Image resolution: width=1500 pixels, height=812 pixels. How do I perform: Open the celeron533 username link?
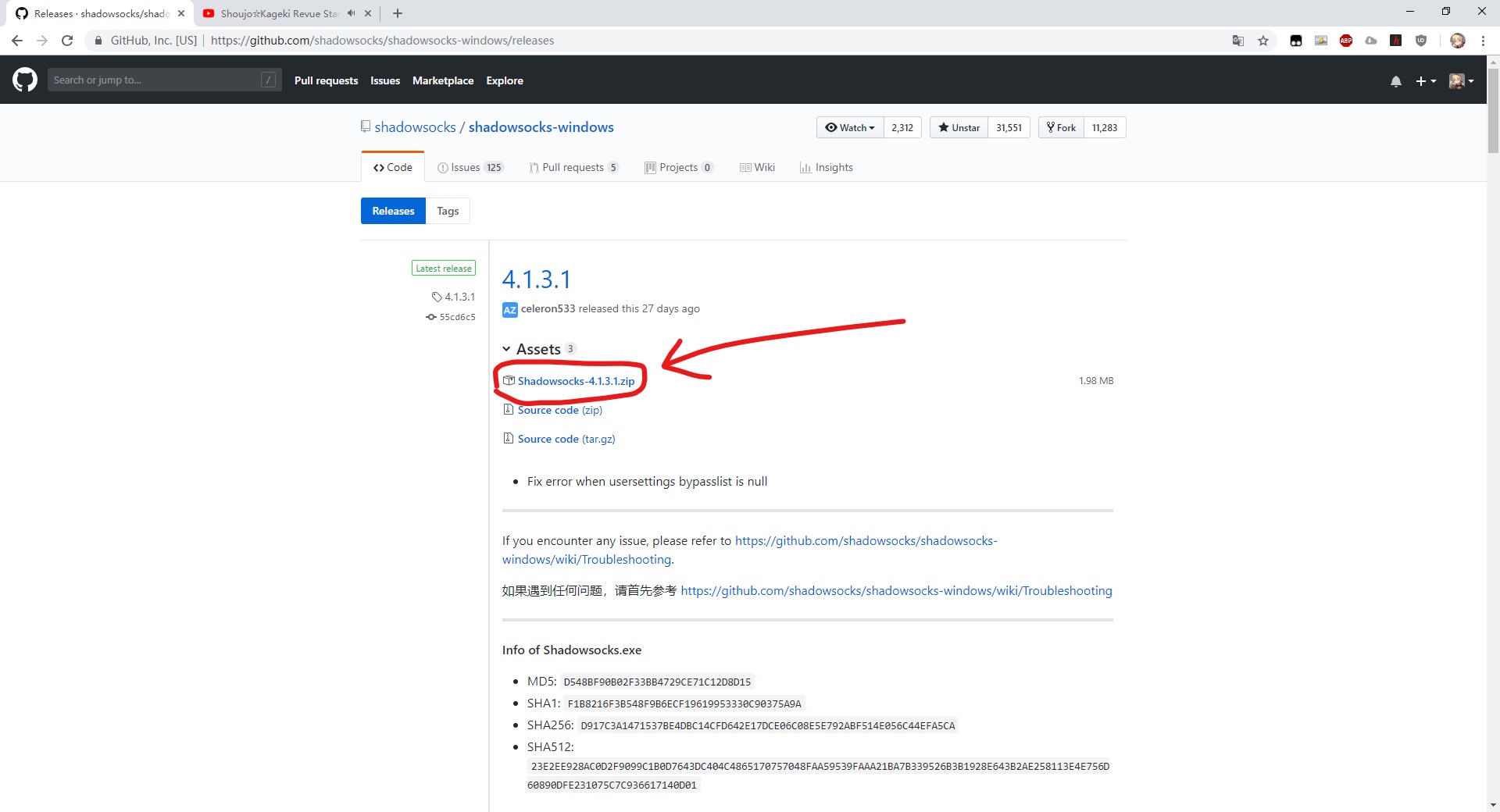pyautogui.click(x=548, y=308)
